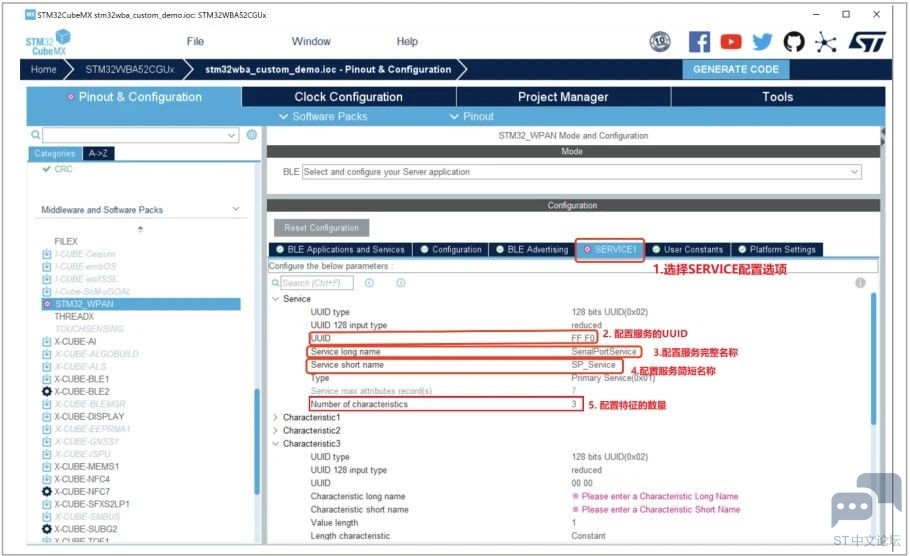Open the Facebook link icon
Viewport: 910px width, 556px height.
click(x=699, y=42)
